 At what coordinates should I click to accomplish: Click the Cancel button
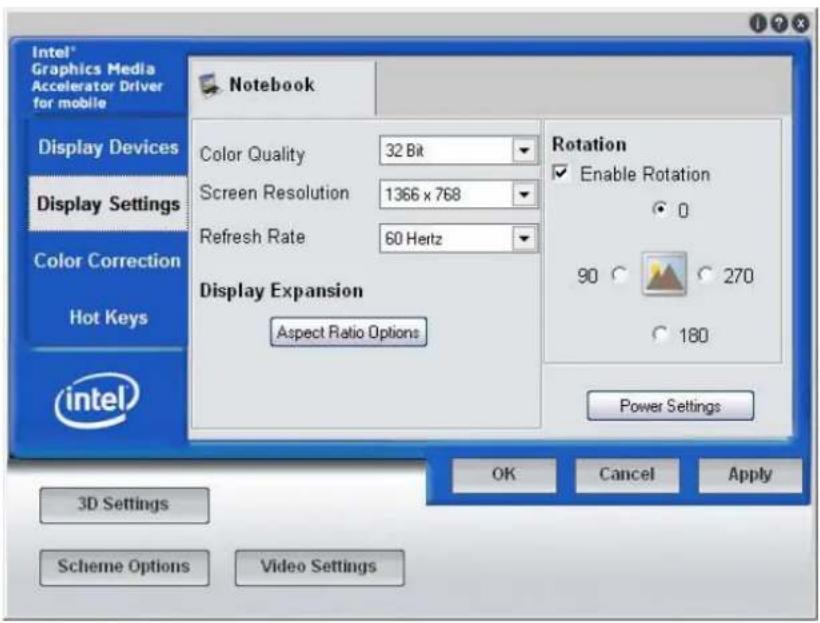[x=627, y=474]
